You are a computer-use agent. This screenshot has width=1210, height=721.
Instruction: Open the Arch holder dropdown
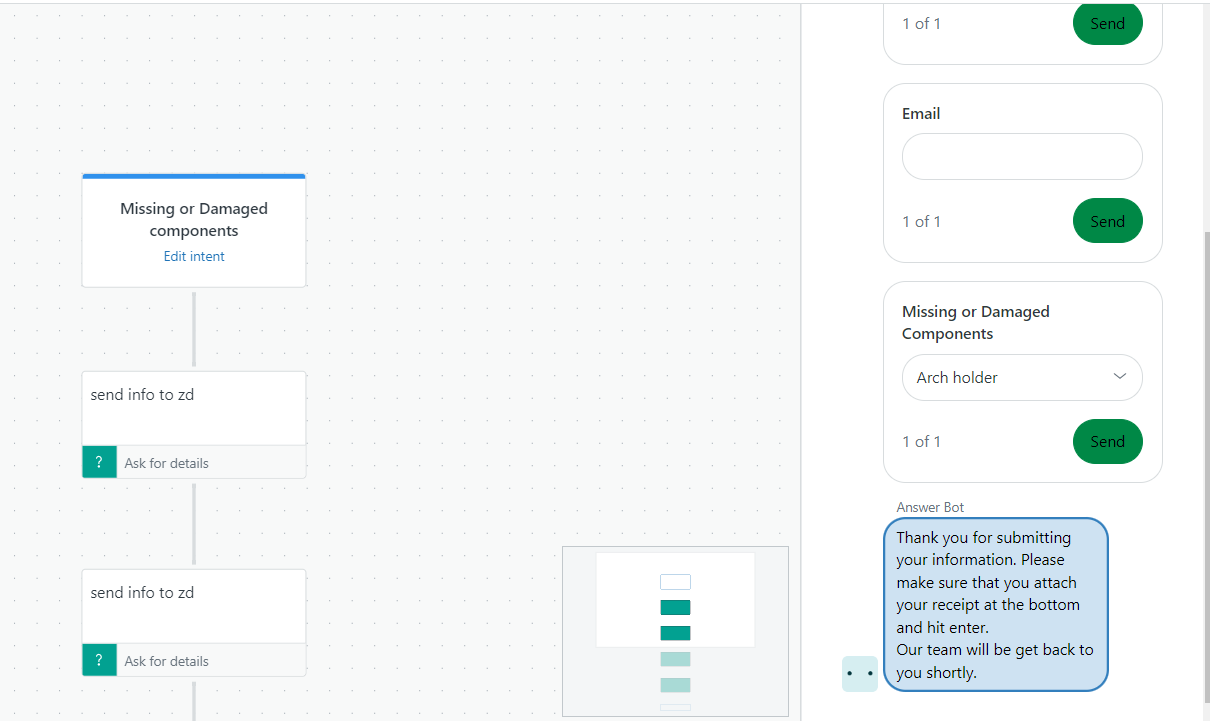(x=1022, y=377)
